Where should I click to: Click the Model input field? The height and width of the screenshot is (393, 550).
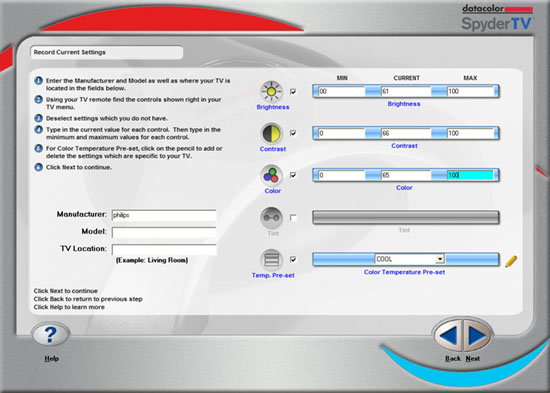coord(164,232)
